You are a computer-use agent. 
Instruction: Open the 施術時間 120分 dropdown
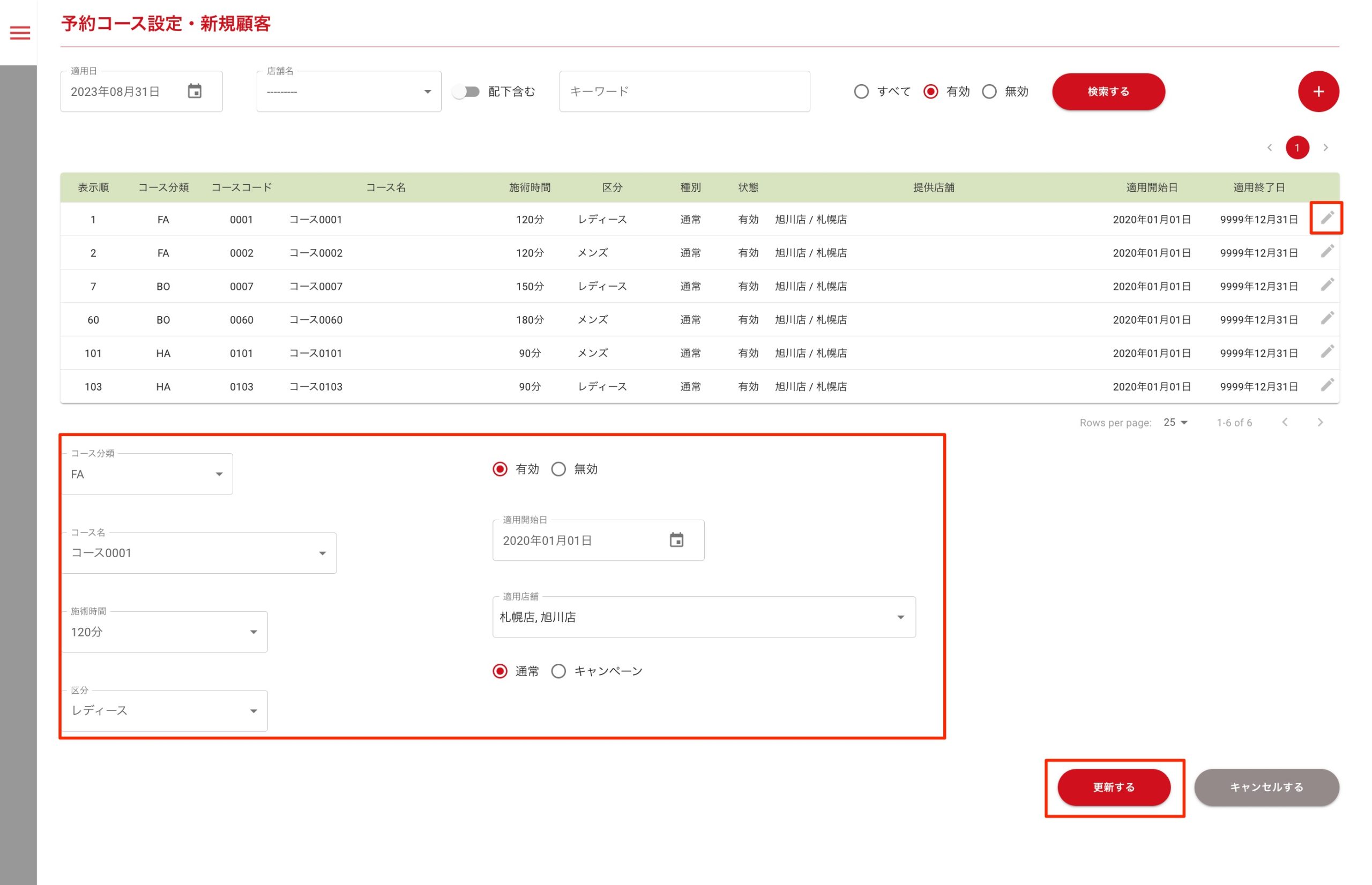tap(164, 632)
